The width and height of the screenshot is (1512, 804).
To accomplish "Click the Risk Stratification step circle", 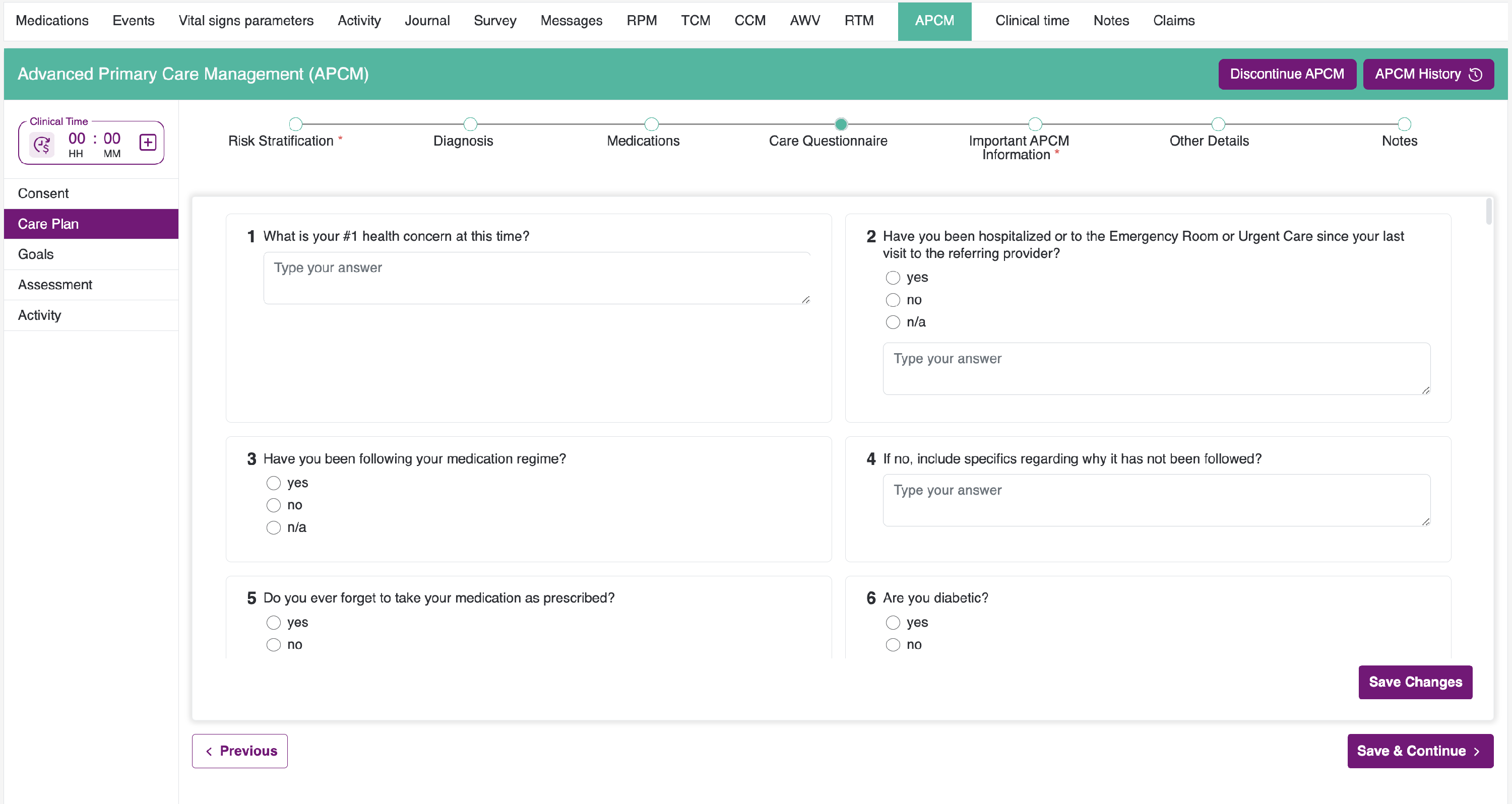I will click(296, 124).
